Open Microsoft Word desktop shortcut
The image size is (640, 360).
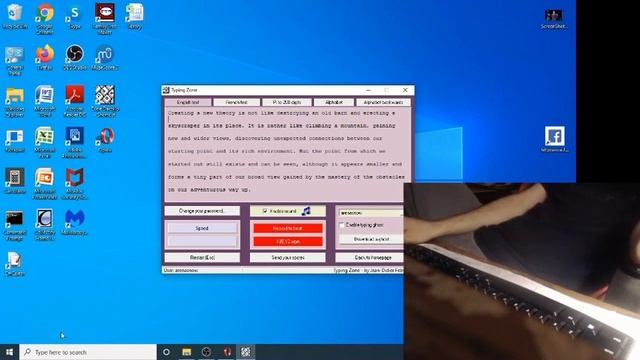(x=44, y=100)
